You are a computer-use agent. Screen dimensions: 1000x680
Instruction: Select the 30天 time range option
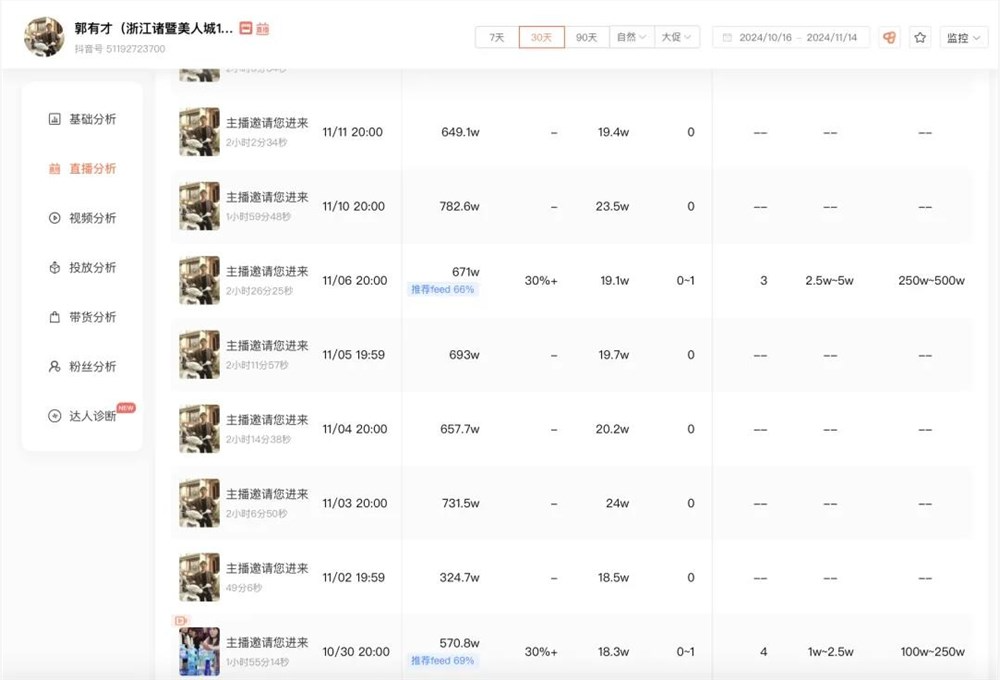click(541, 36)
